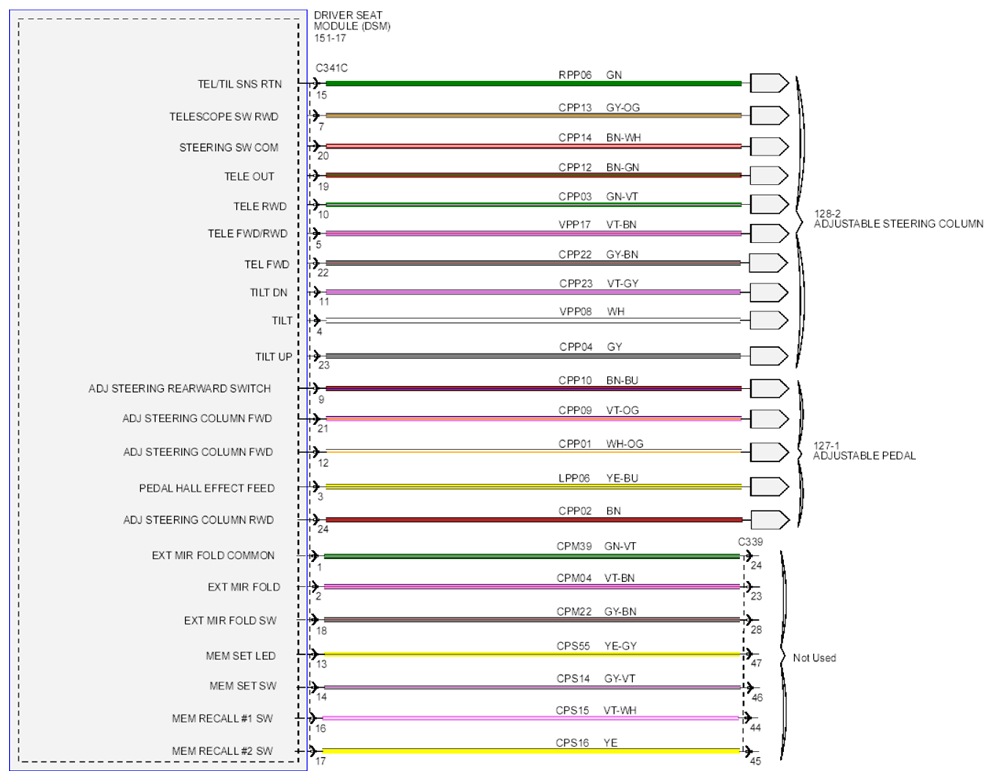
Task: Select the yellow CPS16 YE wire
Action: point(531,751)
